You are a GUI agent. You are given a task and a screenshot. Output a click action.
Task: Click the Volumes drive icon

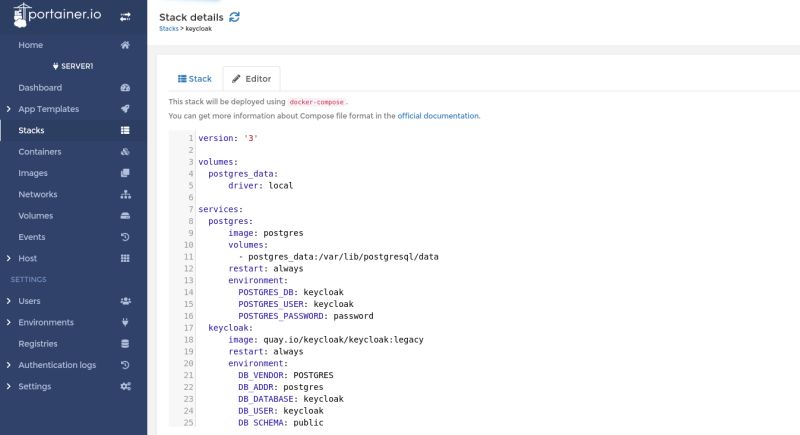click(x=125, y=216)
